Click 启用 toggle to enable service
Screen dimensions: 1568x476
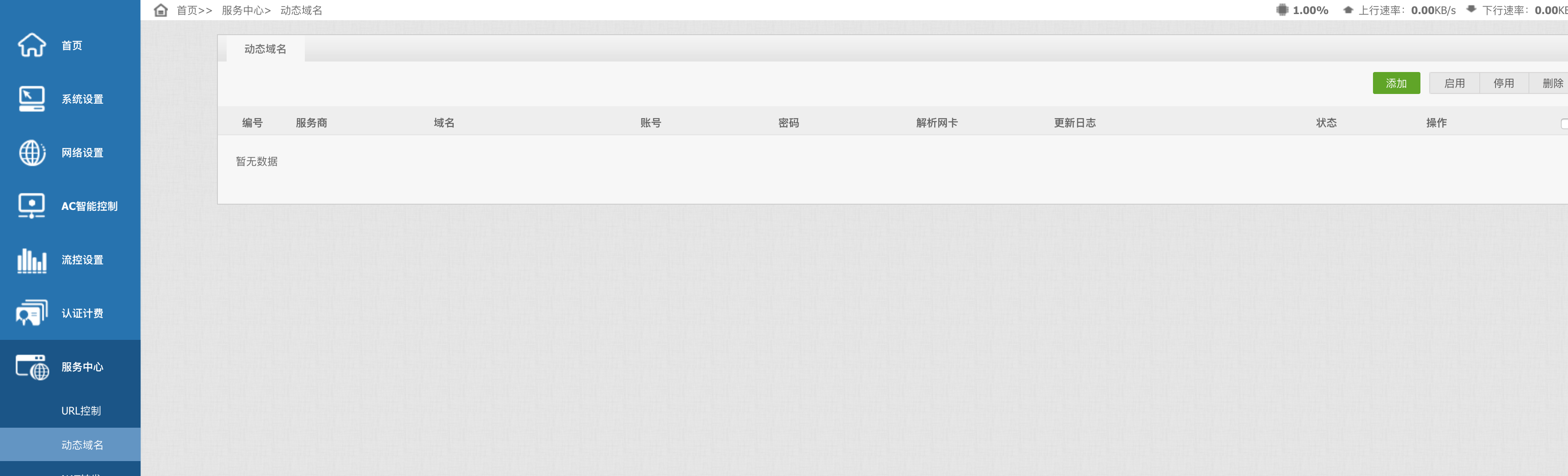1452,82
